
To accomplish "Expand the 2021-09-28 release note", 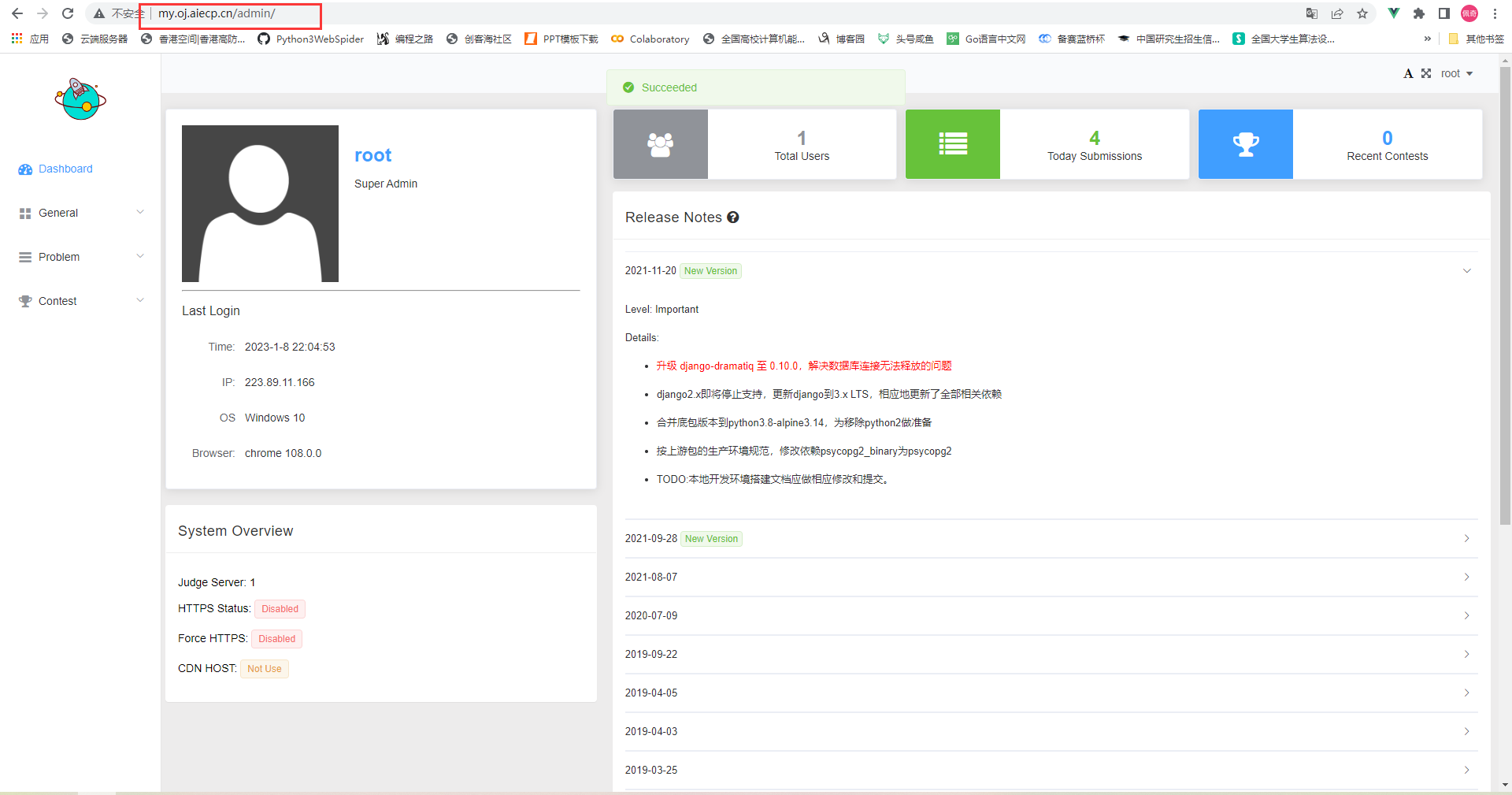I will [x=1051, y=538].
